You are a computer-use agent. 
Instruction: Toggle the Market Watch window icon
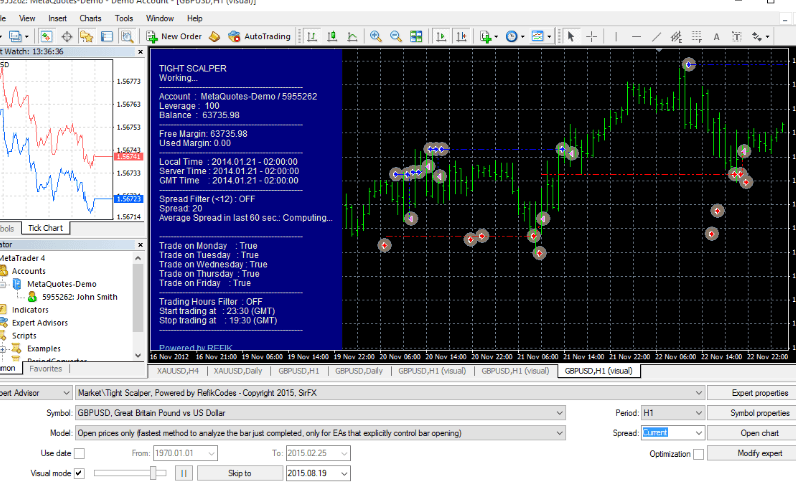[x=46, y=37]
